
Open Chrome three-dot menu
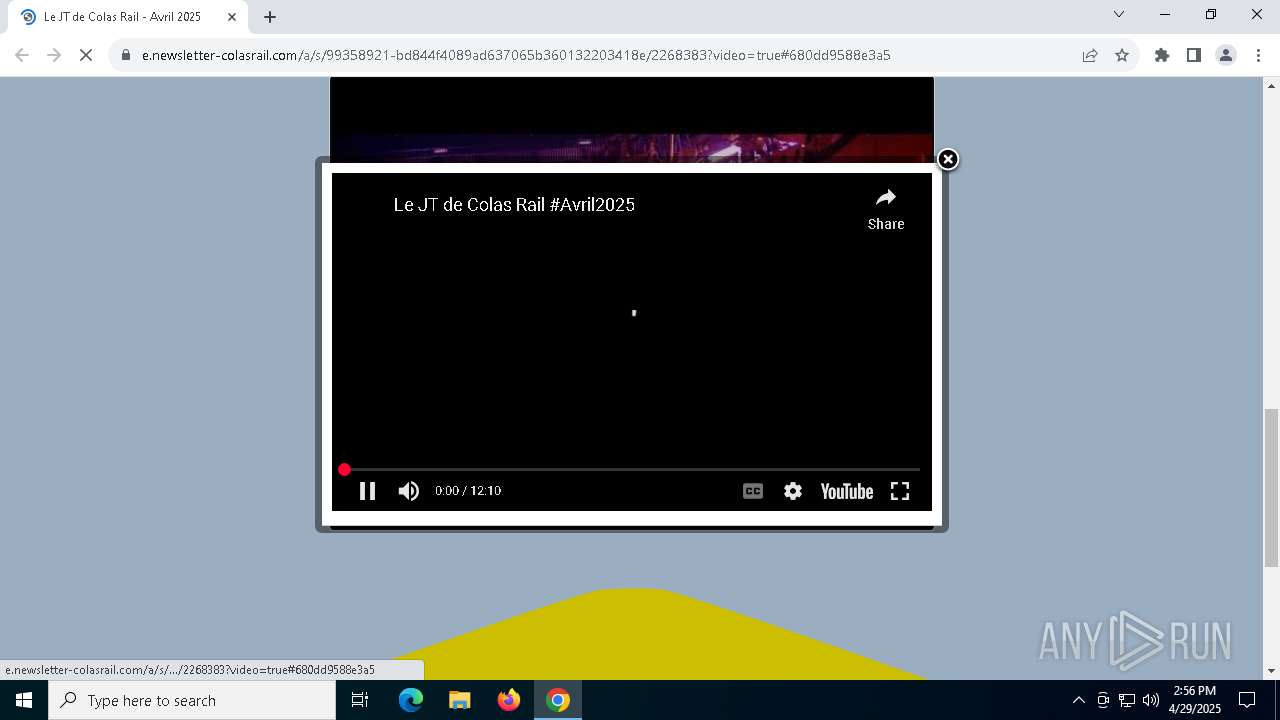pos(1258,55)
